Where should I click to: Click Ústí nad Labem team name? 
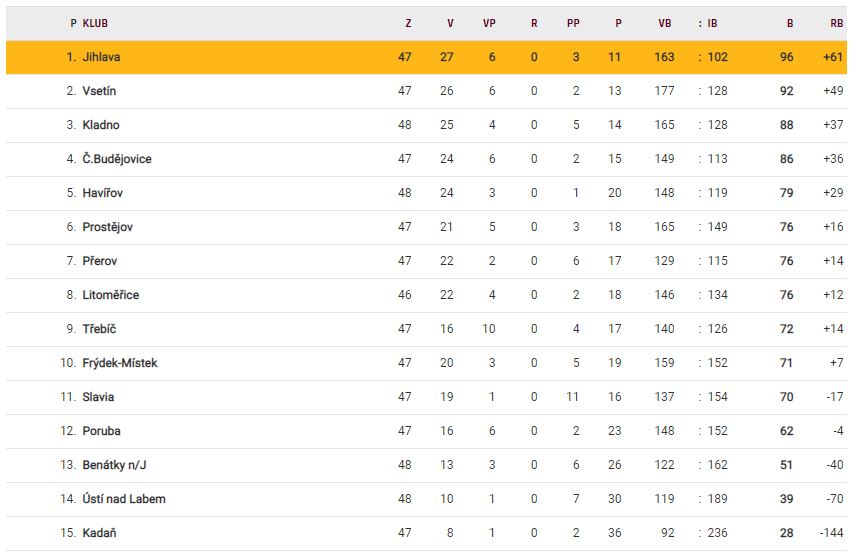tap(124, 499)
